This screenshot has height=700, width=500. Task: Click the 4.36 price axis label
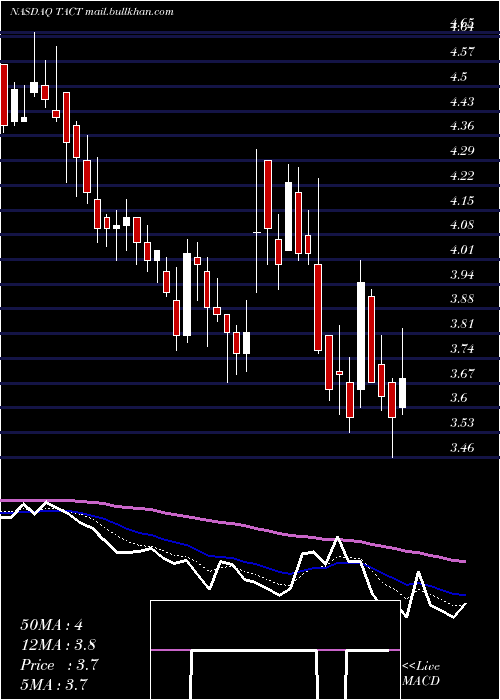point(462,126)
